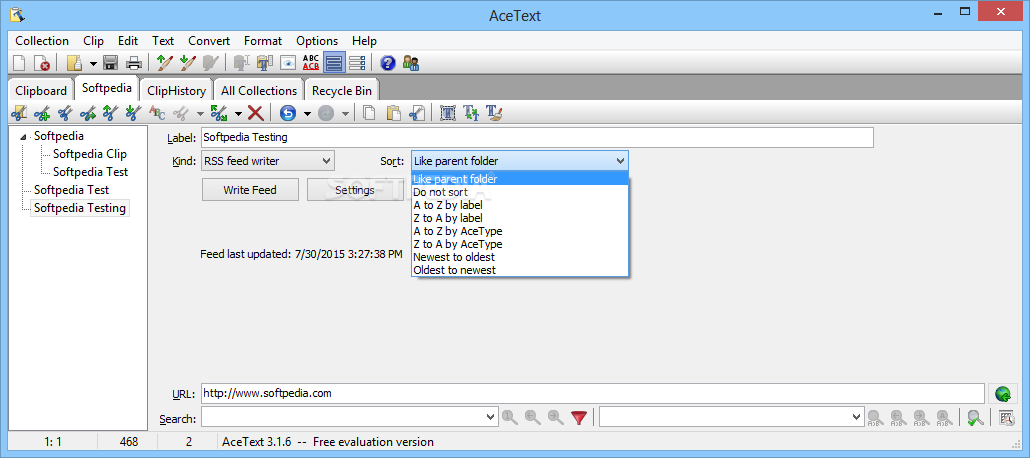The image size is (1030, 458).
Task: Open the Recycle Bin tab
Action: click(342, 91)
